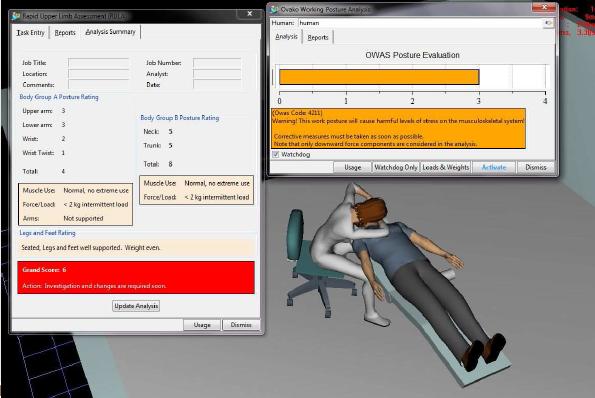
Task: Select the OWAS Analysis tab
Action: click(x=286, y=36)
